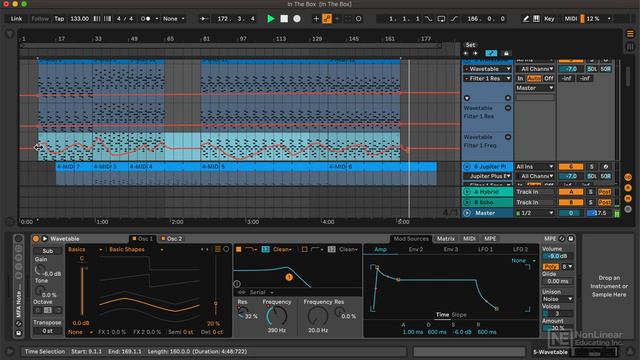Unfold the 6 Jupiter Pl track
This screenshot has width=640, height=360.
tap(467, 167)
